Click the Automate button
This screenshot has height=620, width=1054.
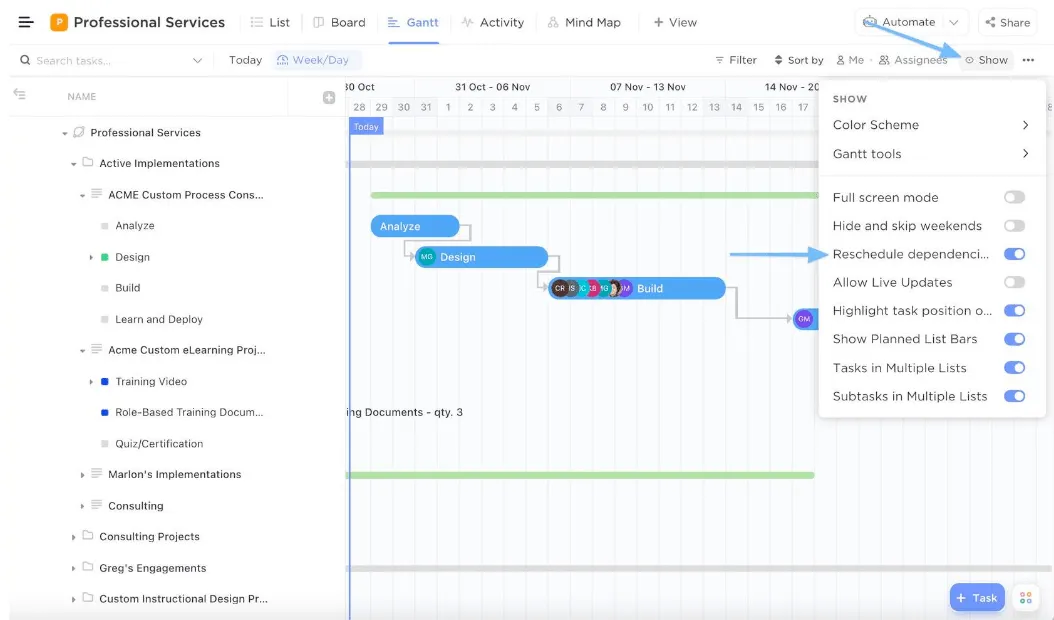(899, 22)
